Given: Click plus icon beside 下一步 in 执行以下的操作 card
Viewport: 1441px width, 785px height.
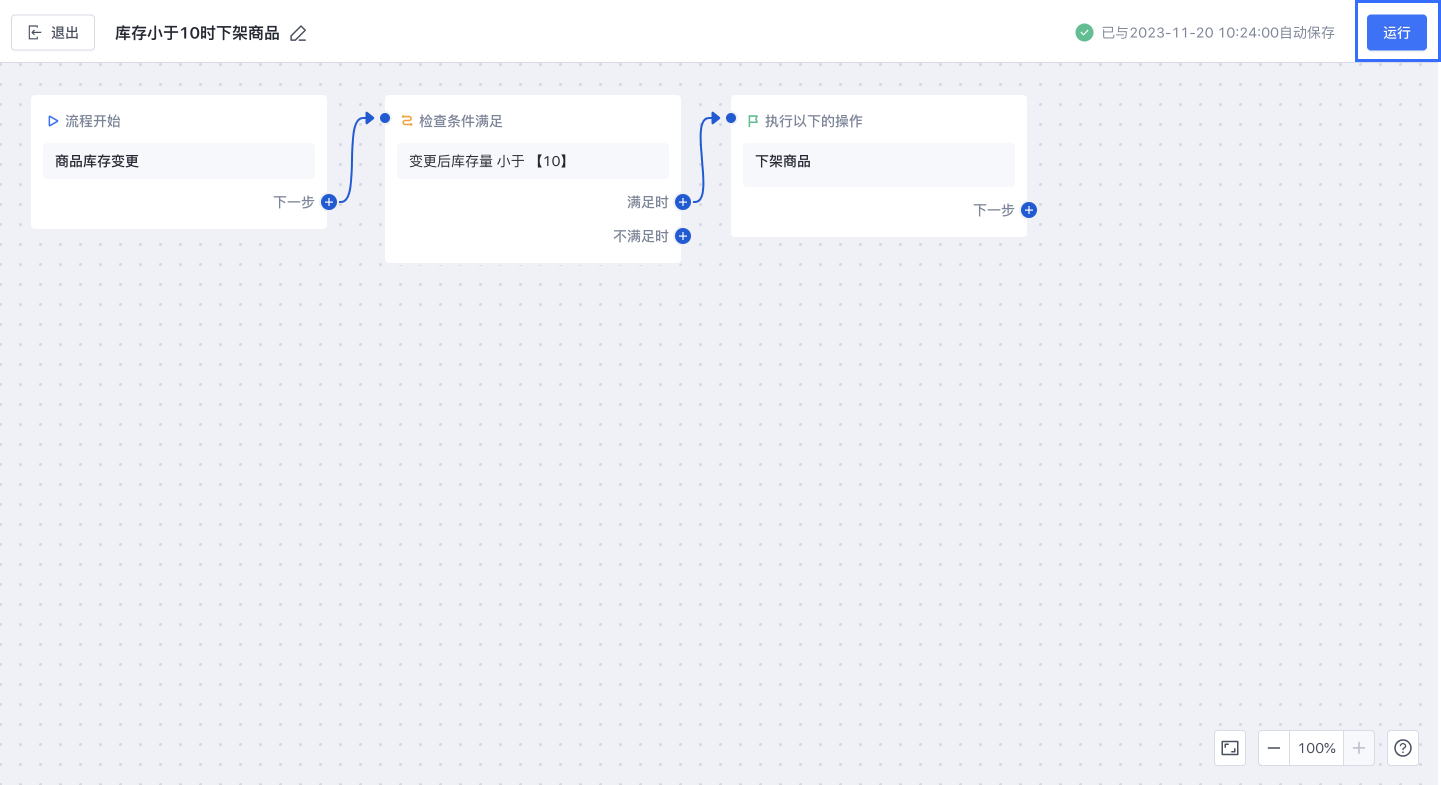Looking at the screenshot, I should click(1029, 210).
